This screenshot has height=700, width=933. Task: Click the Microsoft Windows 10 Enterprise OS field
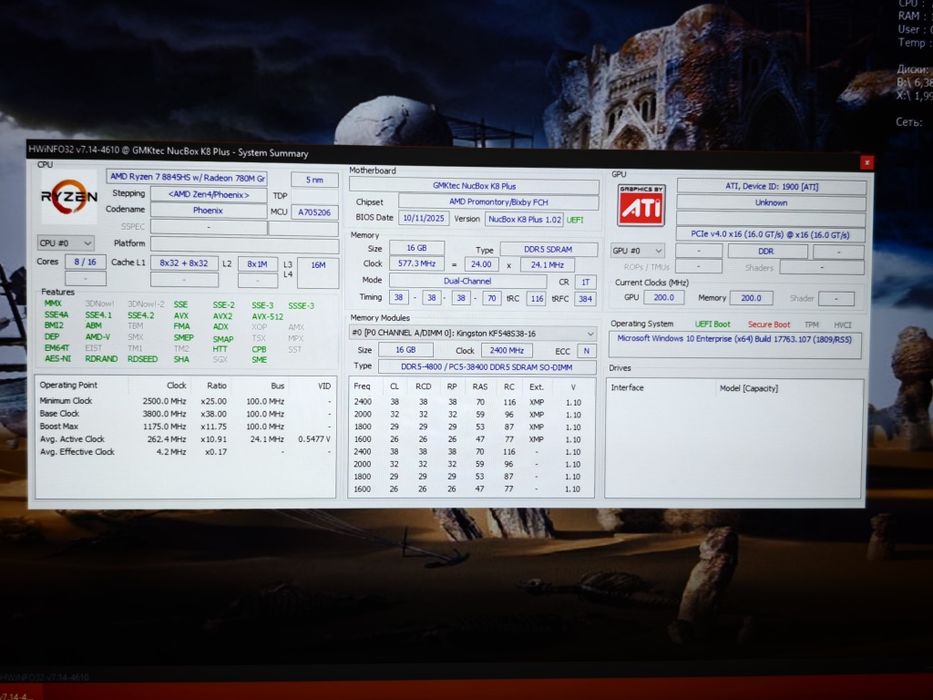tap(735, 345)
